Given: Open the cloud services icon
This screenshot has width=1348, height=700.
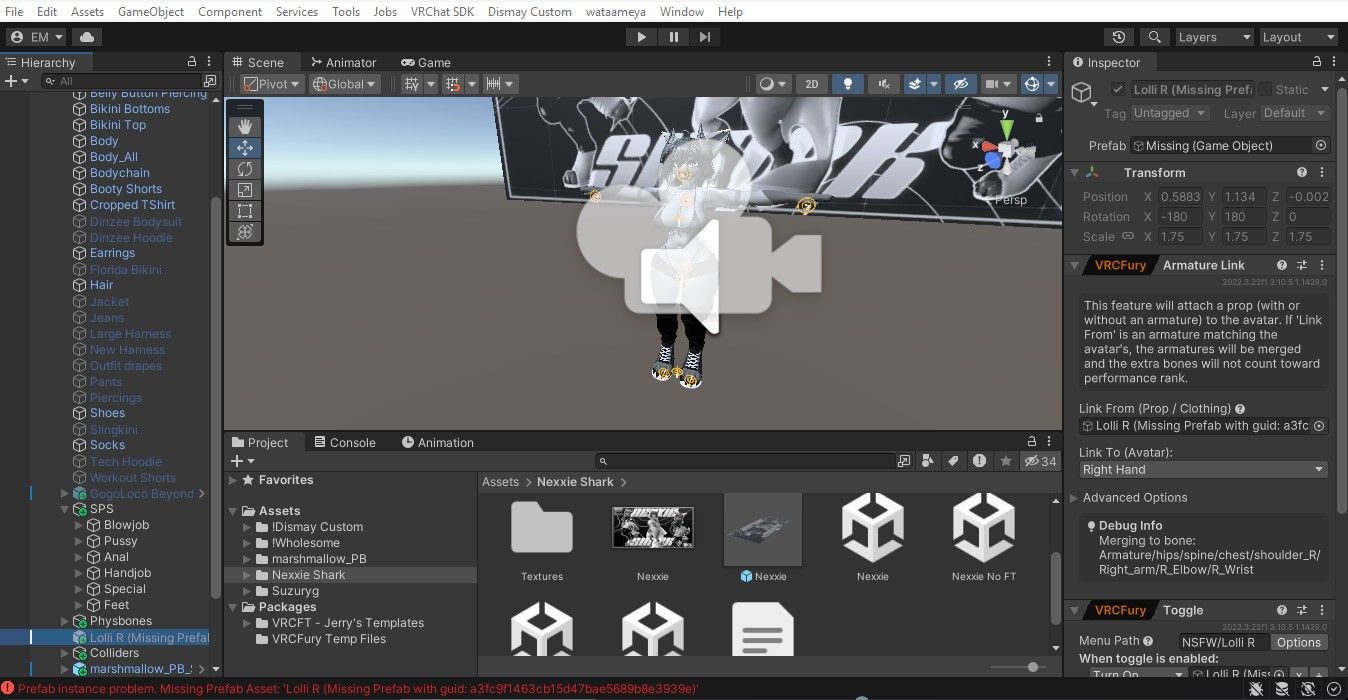Looking at the screenshot, I should [87, 37].
